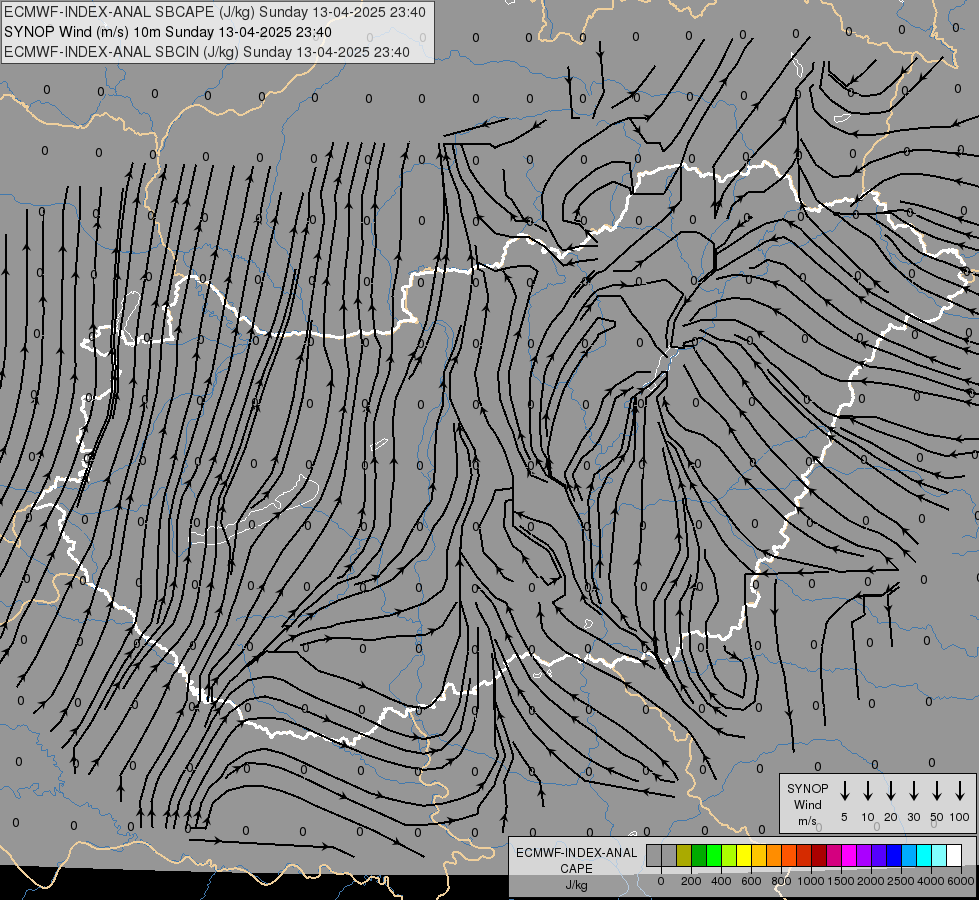The height and width of the screenshot is (900, 979).
Task: Click 'm/s' unit label in wind legend
Action: pos(807,821)
